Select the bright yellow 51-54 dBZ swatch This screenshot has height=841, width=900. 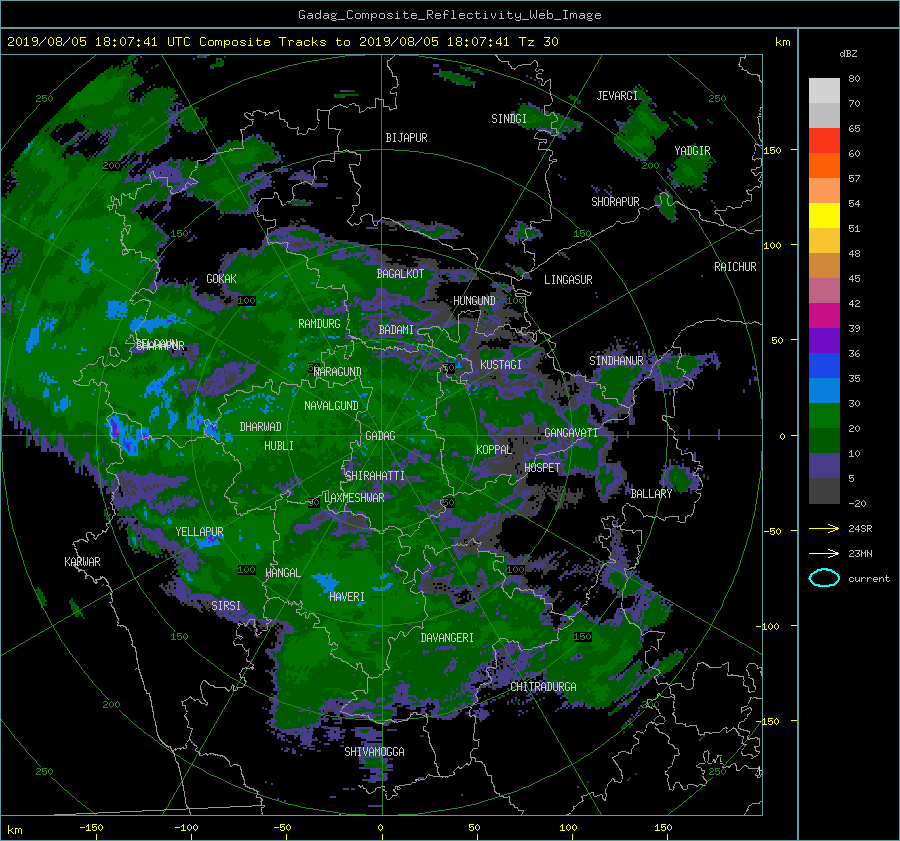pos(824,216)
